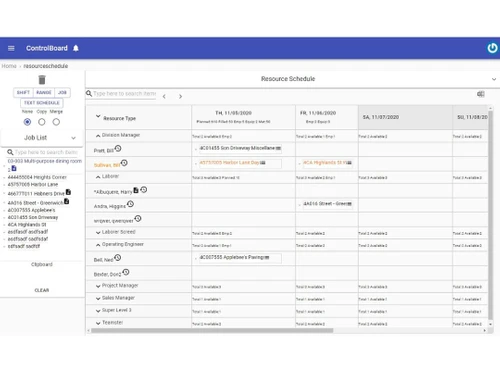Open document icon for Hibners Drive job
Viewport: 500px width, 375px height.
point(68,192)
